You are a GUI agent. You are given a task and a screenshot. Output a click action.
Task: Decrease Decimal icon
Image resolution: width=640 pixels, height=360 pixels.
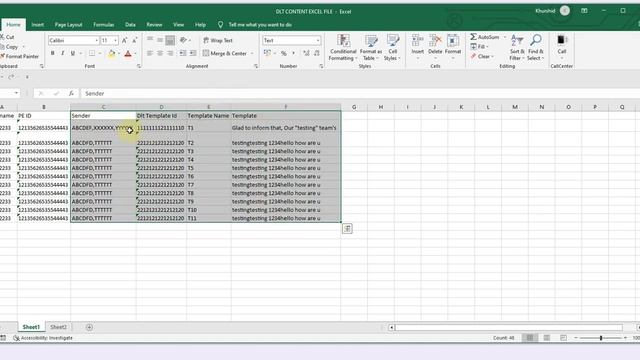(316, 53)
